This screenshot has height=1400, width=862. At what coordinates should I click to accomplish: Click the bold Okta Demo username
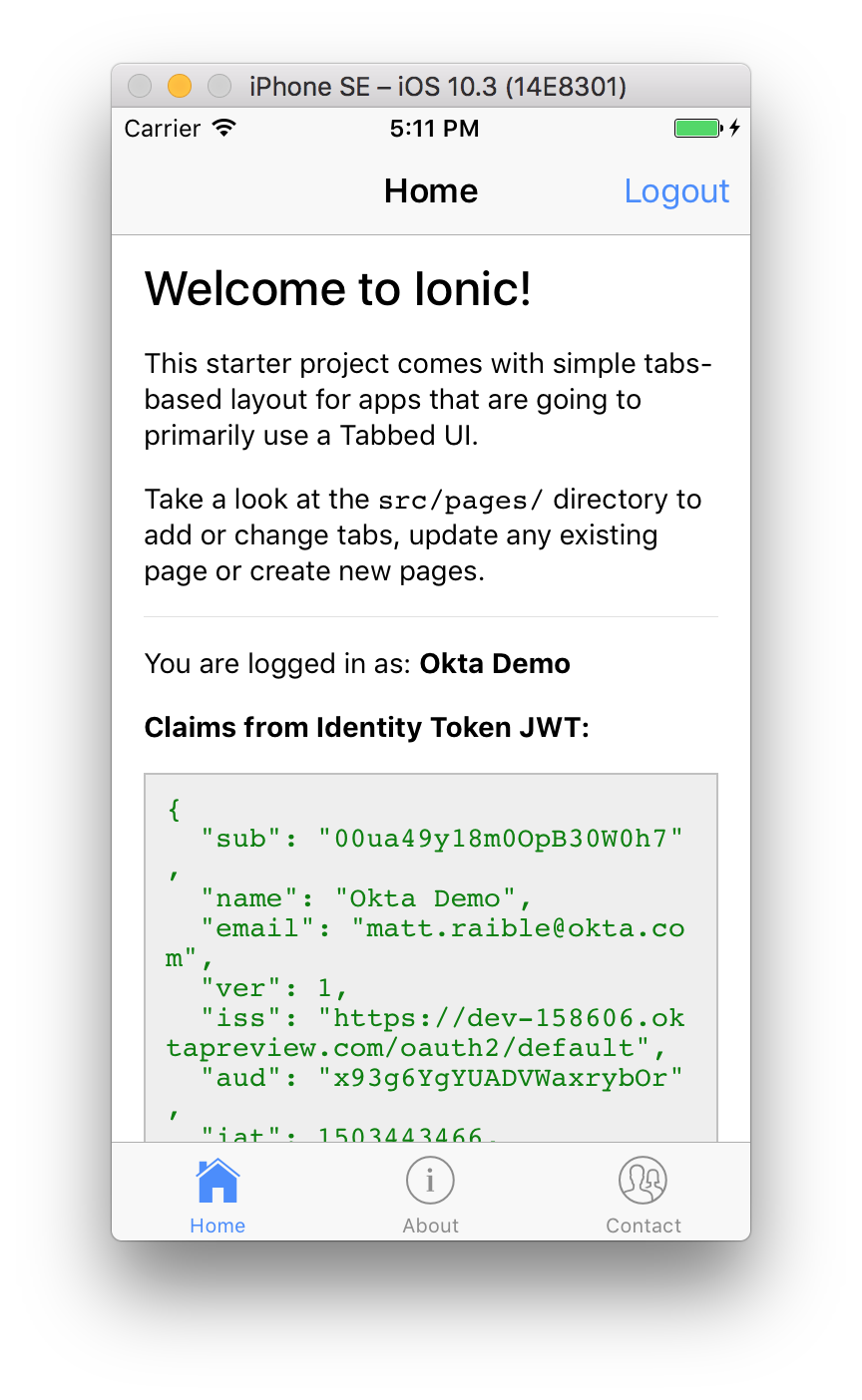click(x=495, y=664)
